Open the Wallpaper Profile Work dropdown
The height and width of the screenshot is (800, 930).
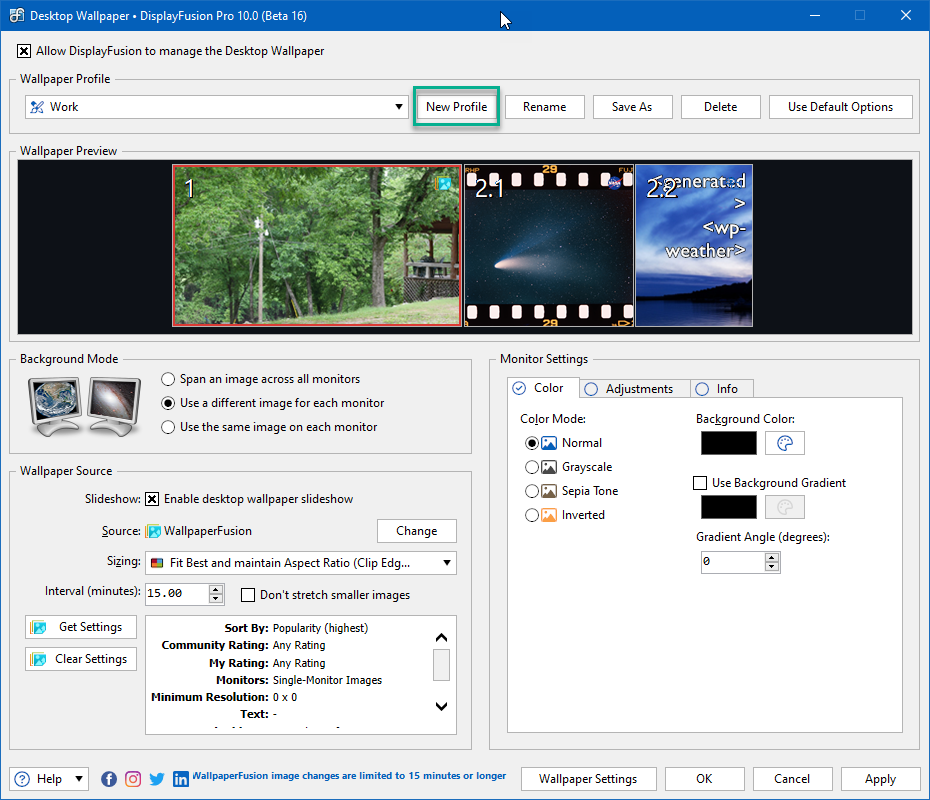click(217, 107)
